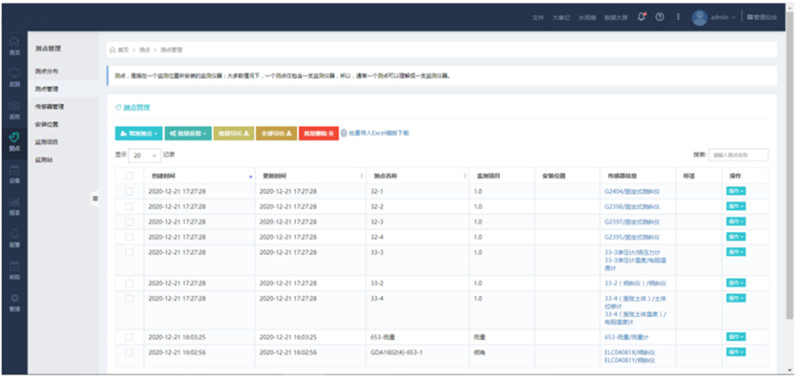Image resolution: width=800 pixels, height=379 pixels.
Task: Open the 操作 dropdown for row 32-2
Action: [x=736, y=207]
